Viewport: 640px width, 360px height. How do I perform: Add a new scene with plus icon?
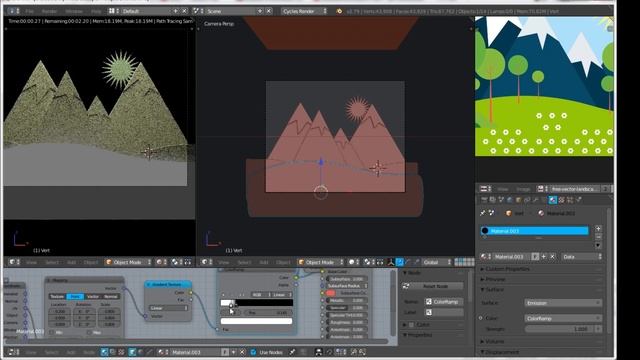pos(260,11)
